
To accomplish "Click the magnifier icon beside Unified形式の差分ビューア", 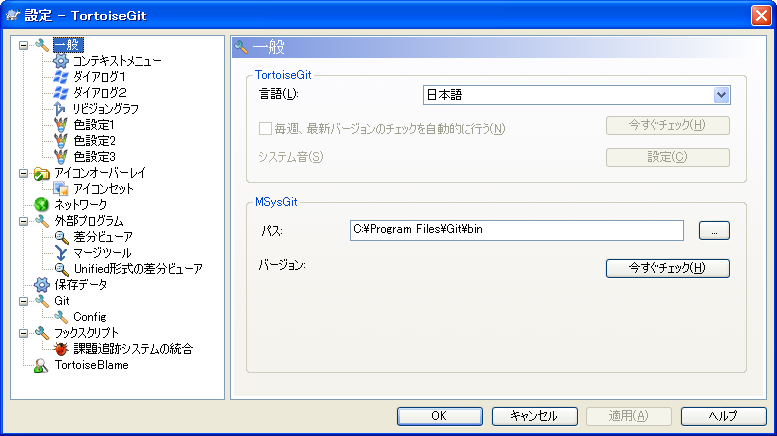I will (x=61, y=269).
